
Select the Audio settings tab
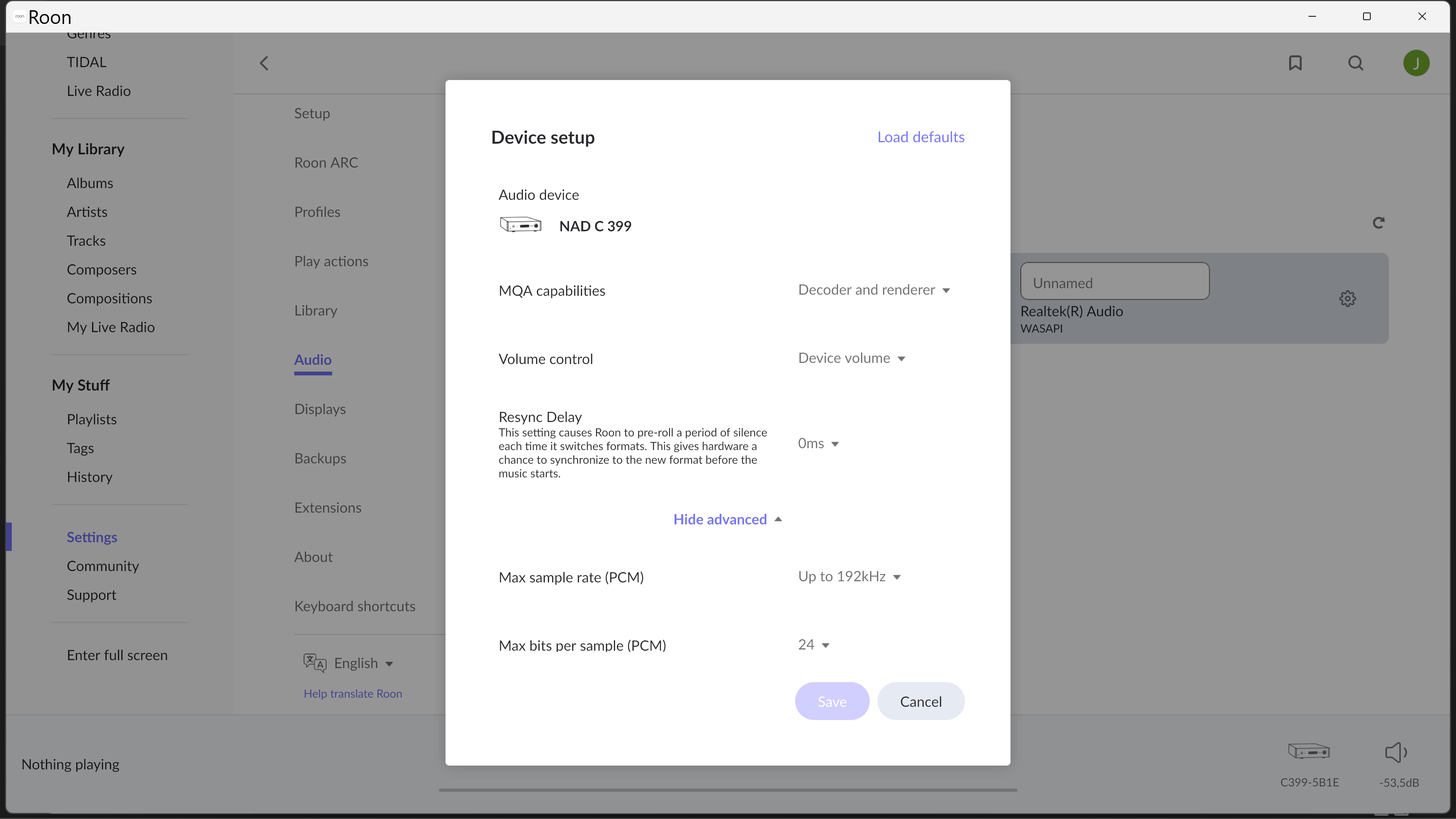coord(312,359)
